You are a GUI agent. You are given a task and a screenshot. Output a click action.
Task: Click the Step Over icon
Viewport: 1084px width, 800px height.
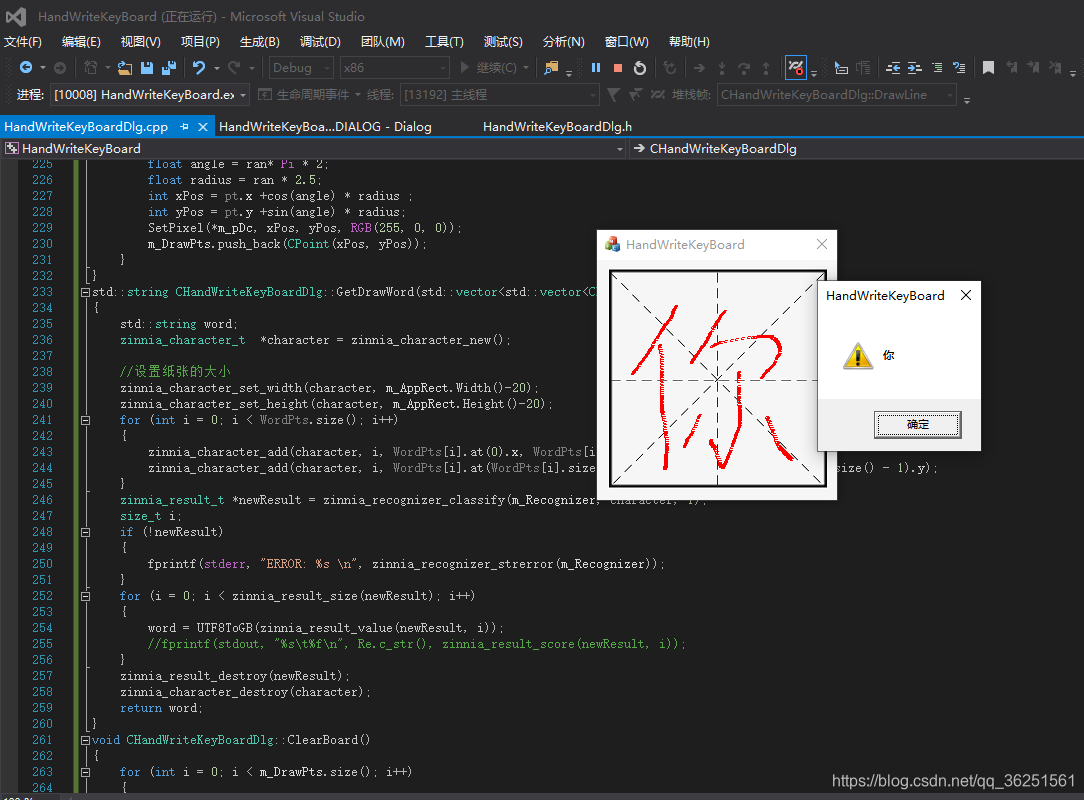point(744,68)
